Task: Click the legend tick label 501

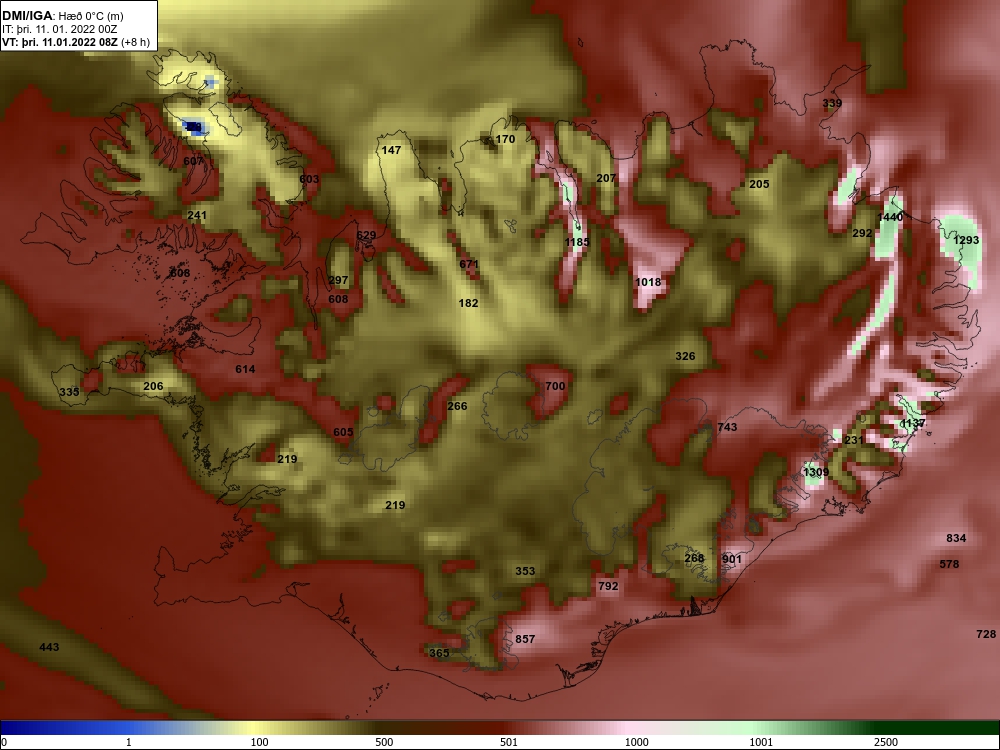Action: point(509,742)
